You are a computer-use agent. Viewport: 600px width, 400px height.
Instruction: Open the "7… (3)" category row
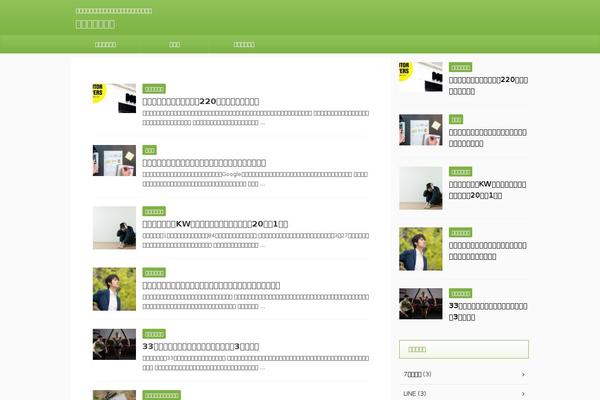pyautogui.click(x=464, y=374)
